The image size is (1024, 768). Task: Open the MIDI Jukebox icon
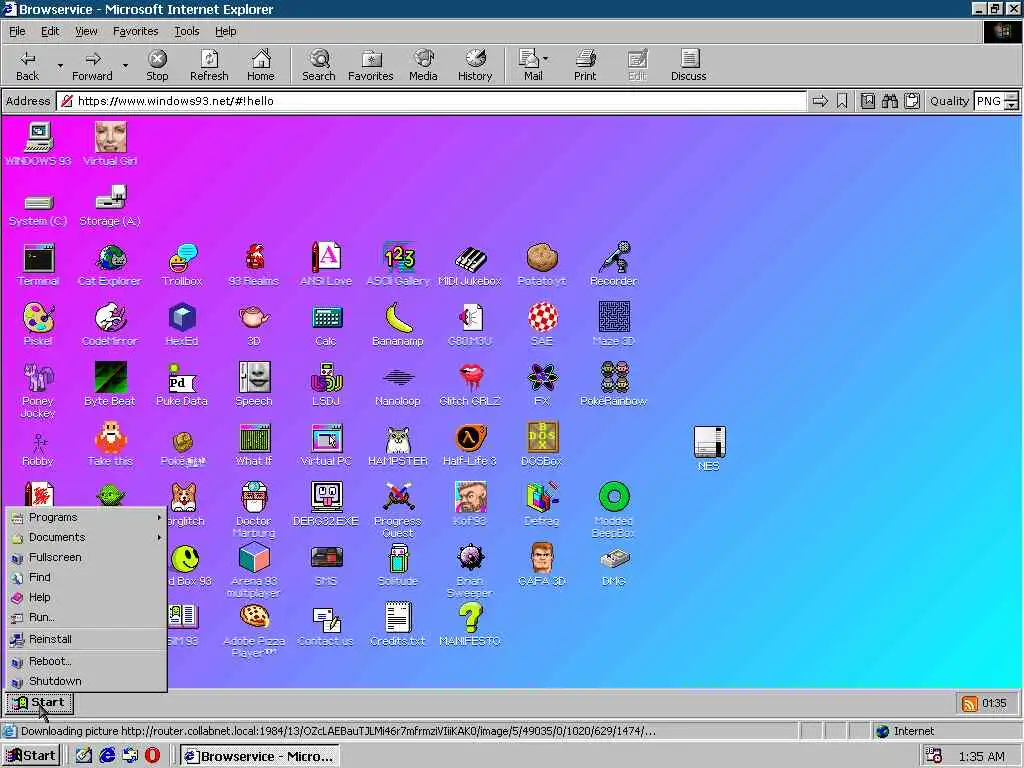tap(470, 264)
